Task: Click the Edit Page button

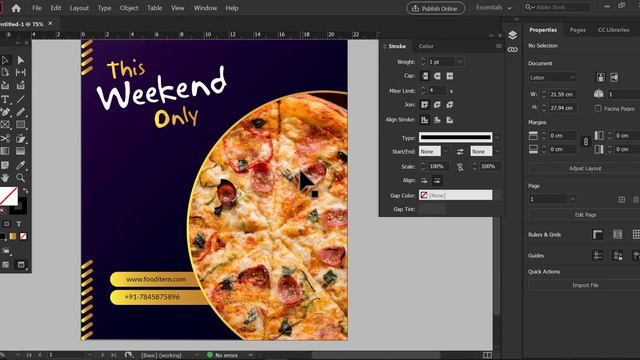Action: 585,214
